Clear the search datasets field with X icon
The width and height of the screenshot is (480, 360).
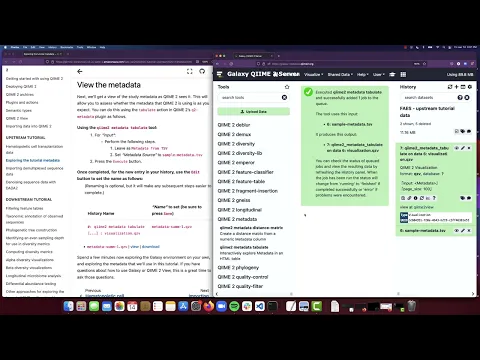[467, 97]
